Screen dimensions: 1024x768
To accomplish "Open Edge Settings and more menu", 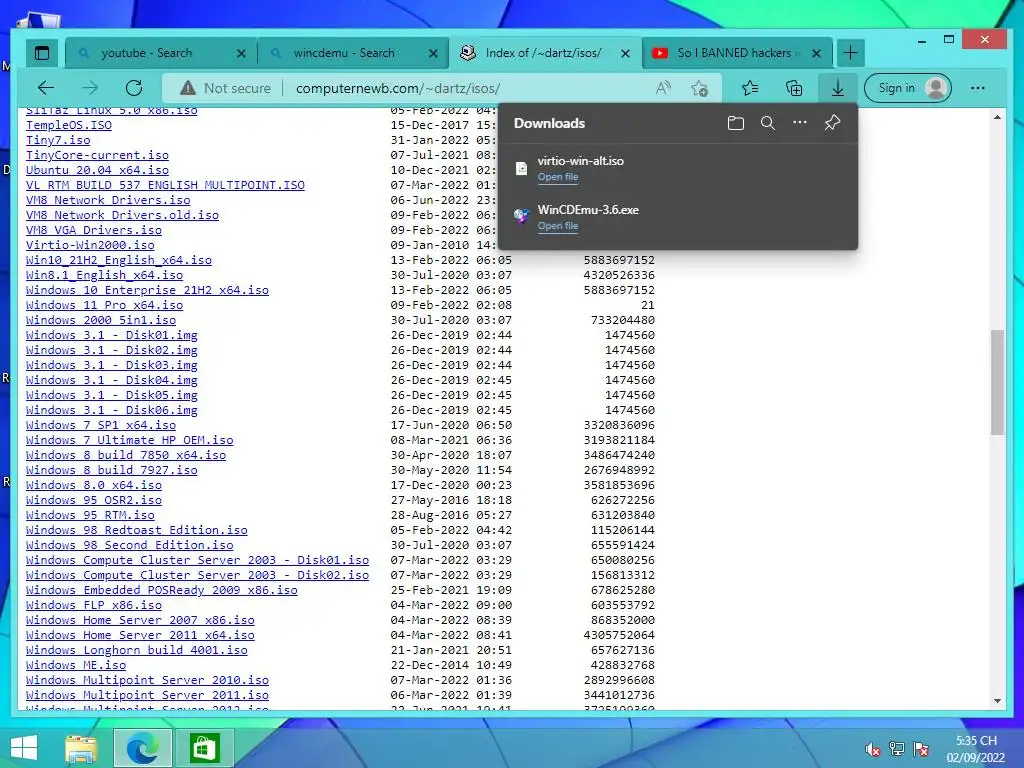I will coord(978,88).
